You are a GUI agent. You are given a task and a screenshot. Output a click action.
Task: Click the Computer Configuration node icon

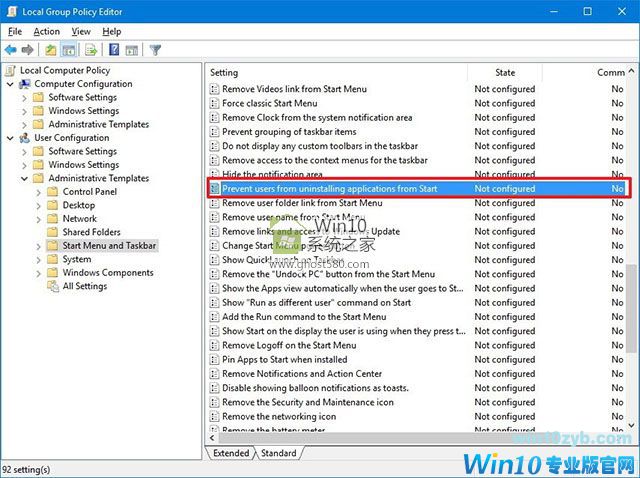[x=25, y=84]
